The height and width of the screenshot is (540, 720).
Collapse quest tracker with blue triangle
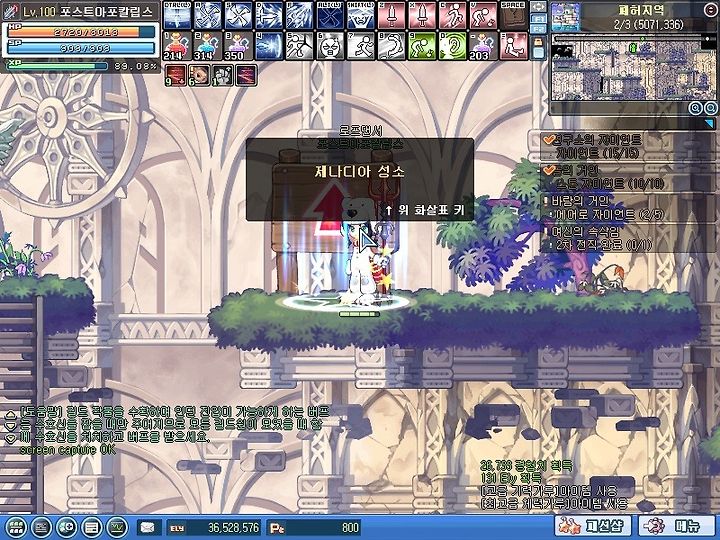coord(710,124)
